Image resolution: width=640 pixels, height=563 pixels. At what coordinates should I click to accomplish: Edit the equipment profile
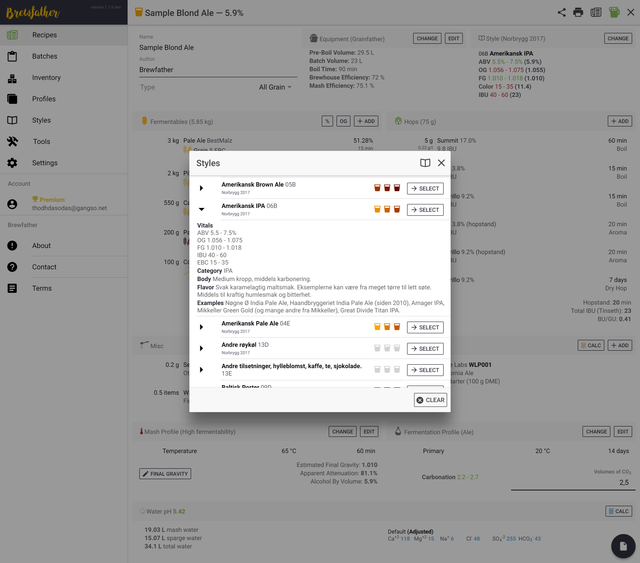coord(453,38)
